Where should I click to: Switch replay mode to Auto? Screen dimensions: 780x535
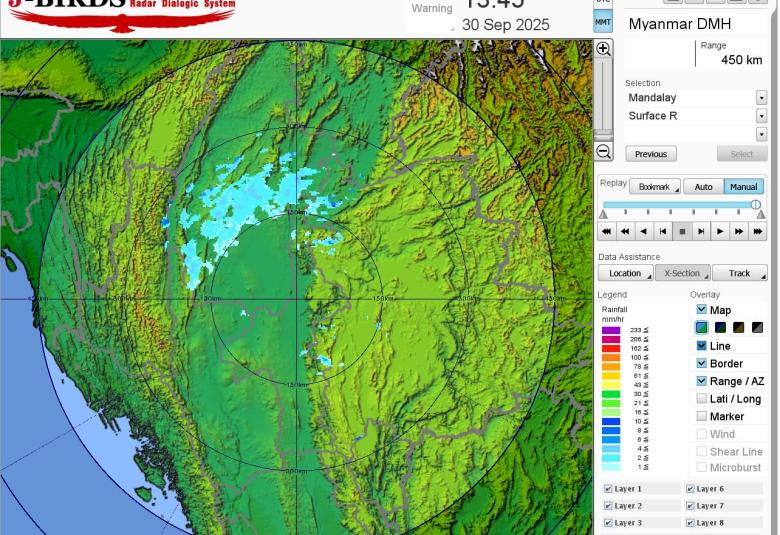pyautogui.click(x=703, y=187)
